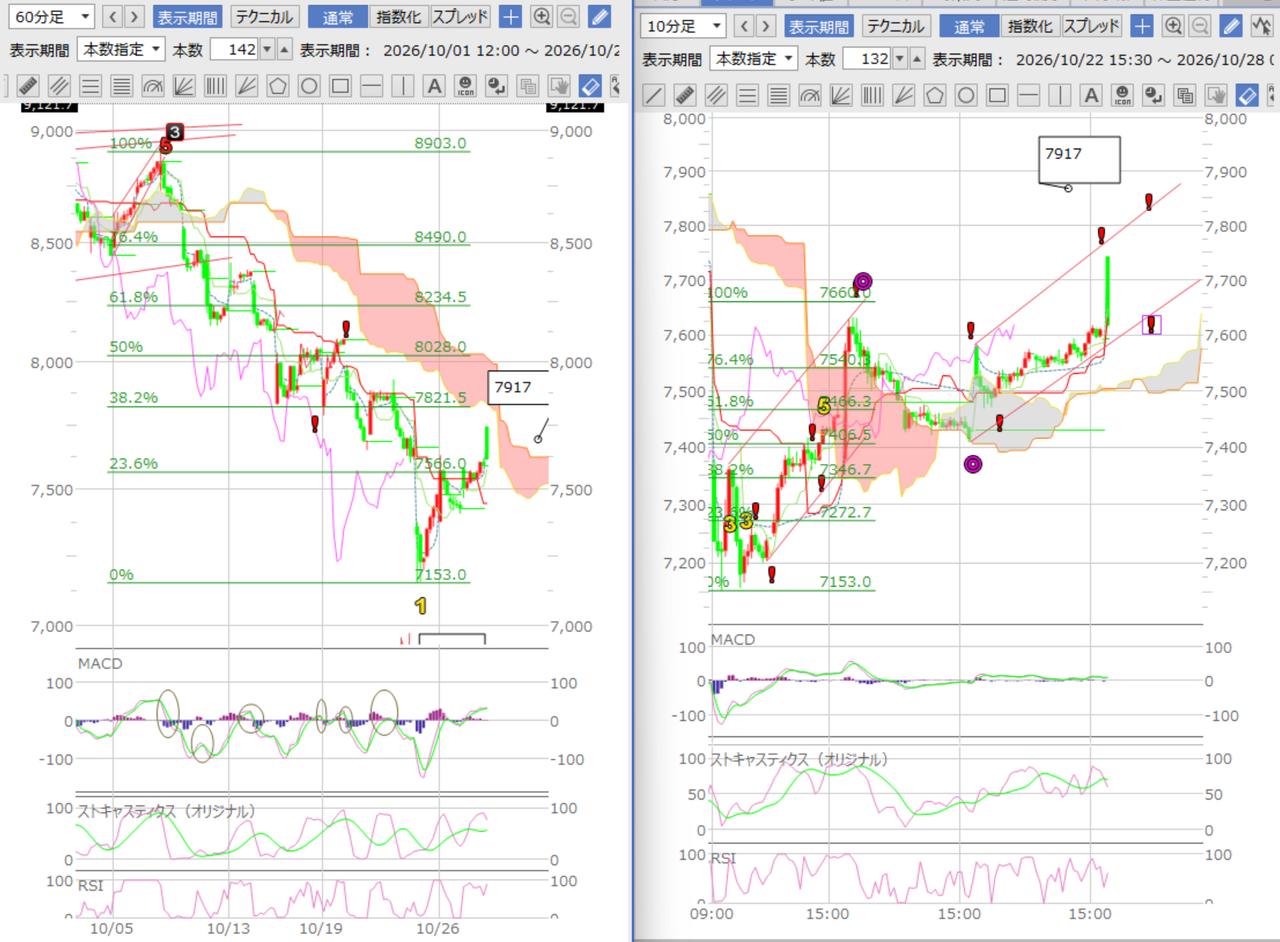Click 表示期間 button in right chart
Screen dimensions: 1280x942
[820, 26]
